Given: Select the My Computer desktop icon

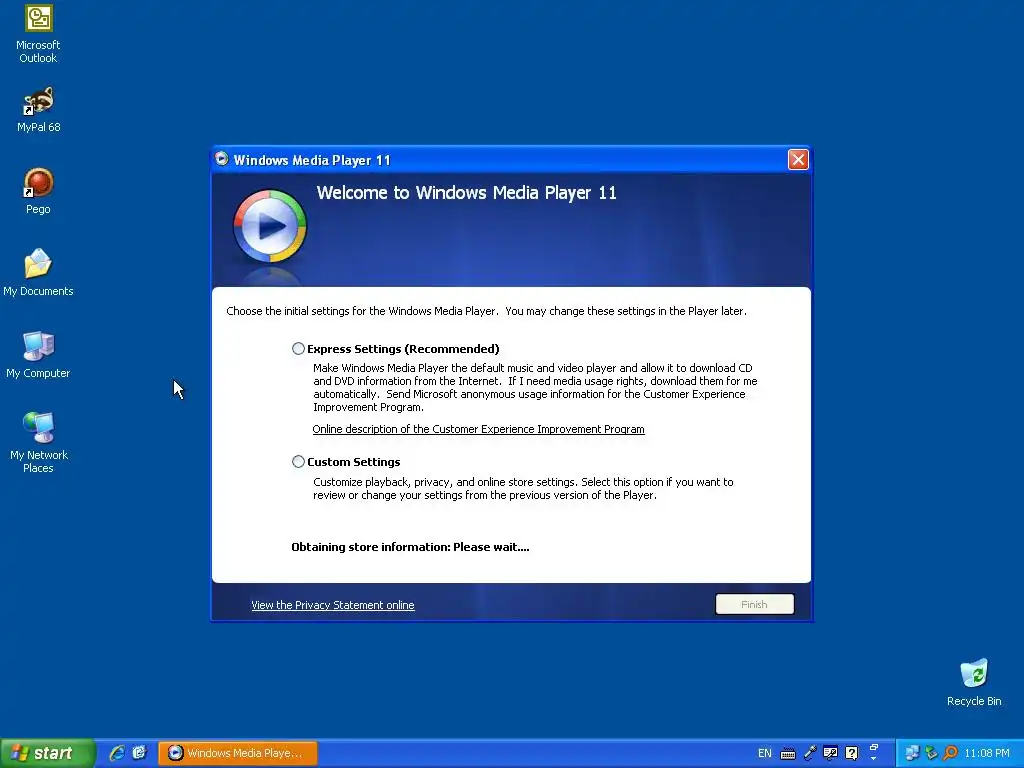Looking at the screenshot, I should [39, 355].
